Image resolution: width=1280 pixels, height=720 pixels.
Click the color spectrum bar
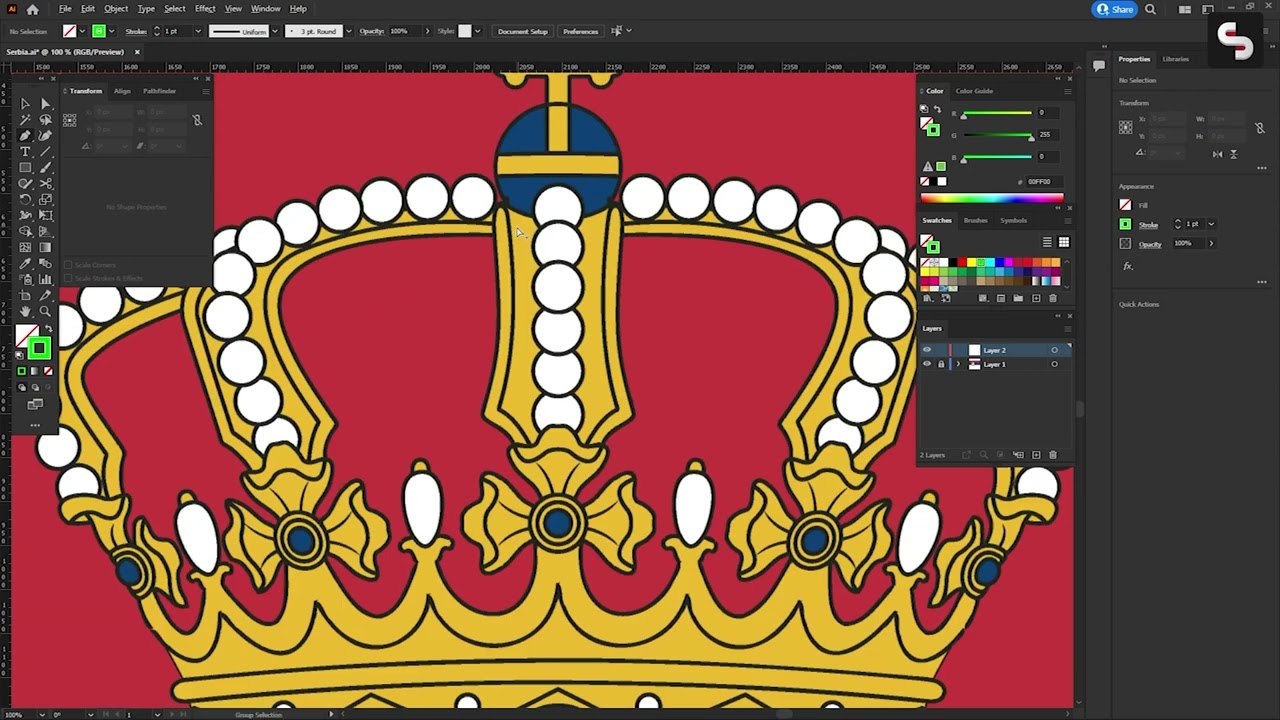click(x=992, y=198)
